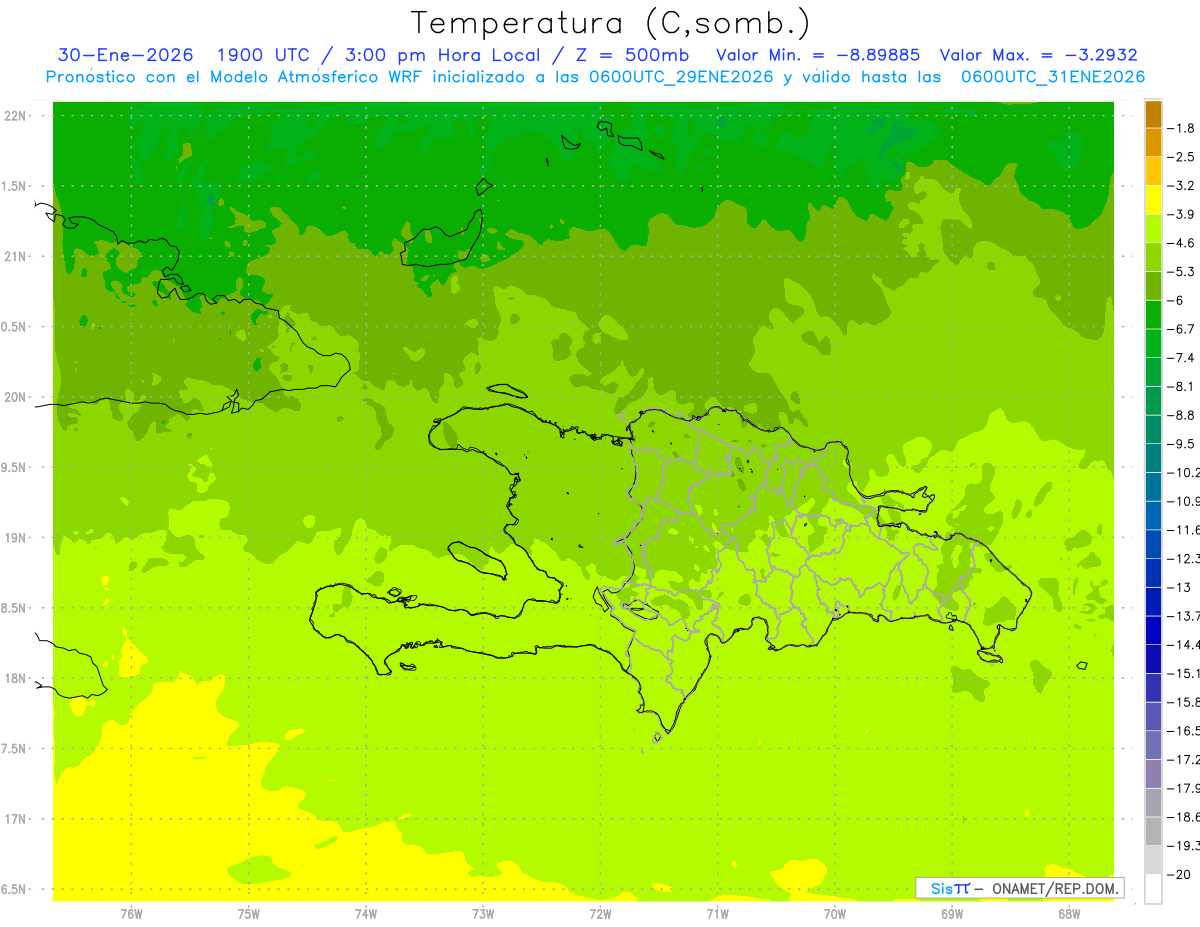Click the 68W longitude axis label
The width and height of the screenshot is (1200, 927).
tap(1069, 914)
